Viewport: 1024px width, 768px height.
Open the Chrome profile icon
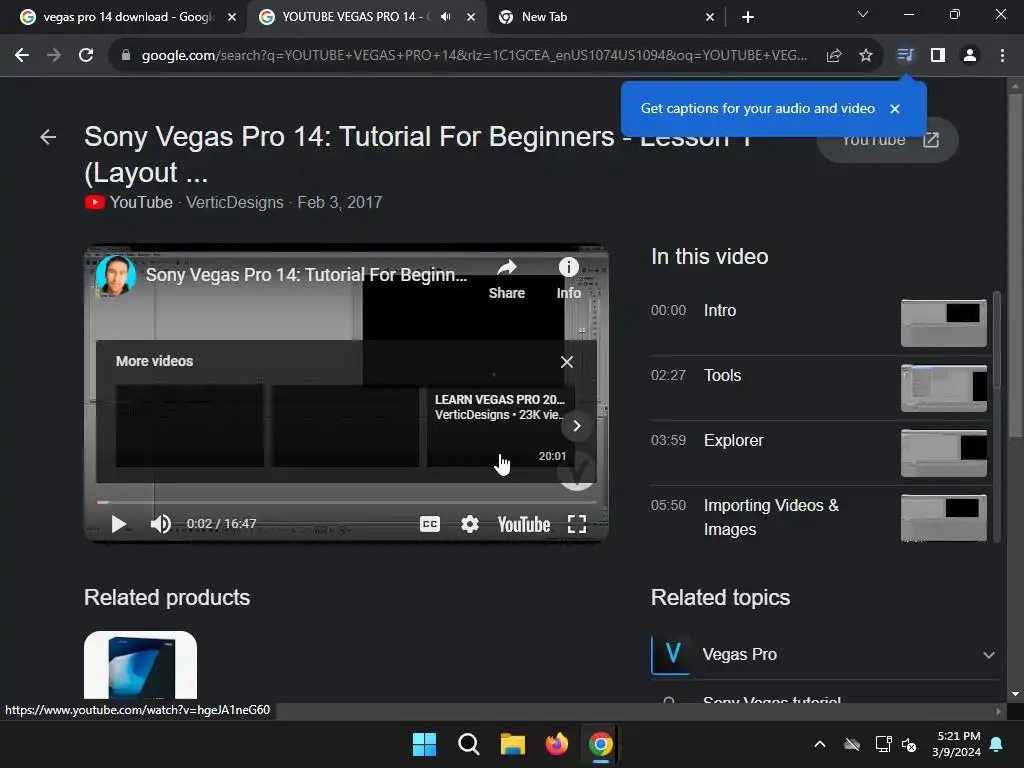(970, 56)
